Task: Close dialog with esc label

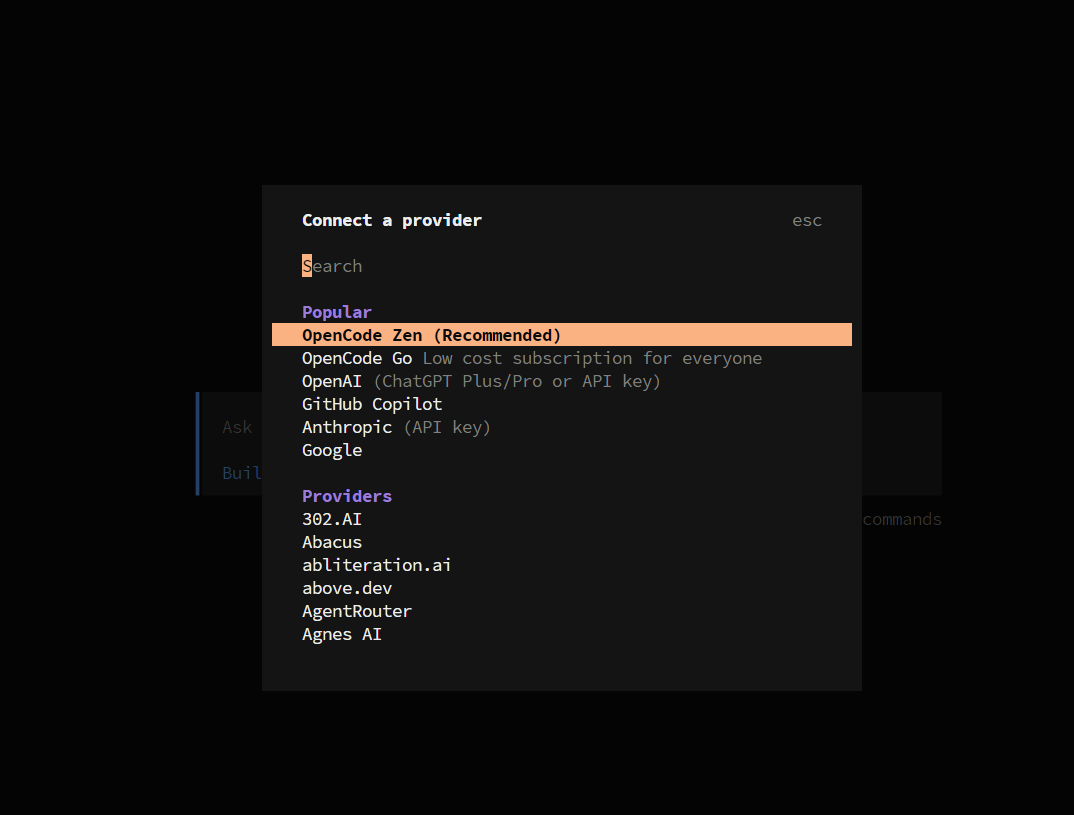Action: (x=806, y=221)
